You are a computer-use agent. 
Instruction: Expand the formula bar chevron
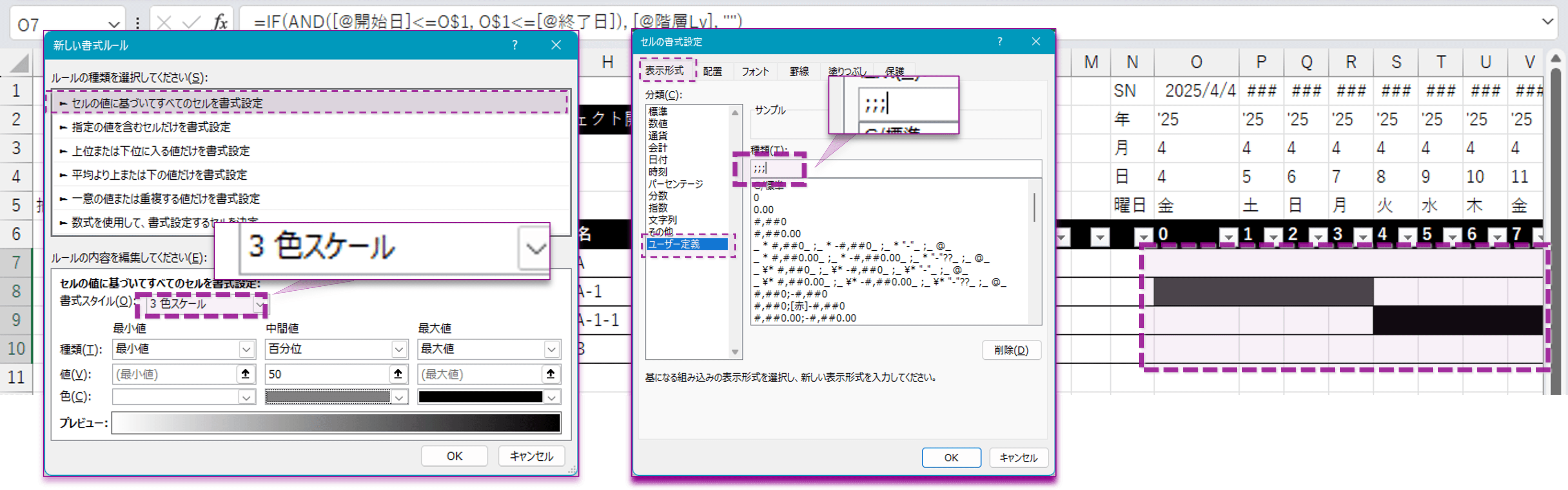tap(1548, 22)
